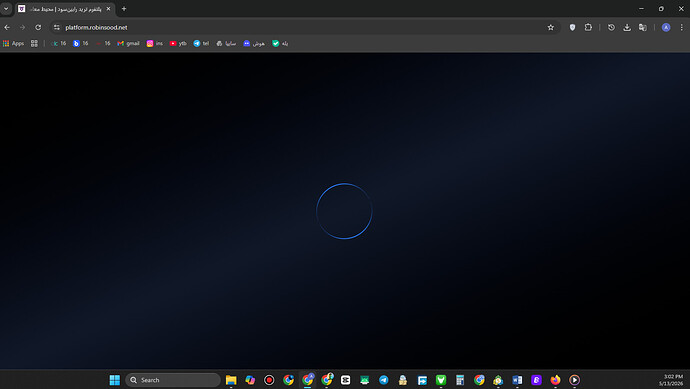Open the shield extension icon
Viewport: 690px width, 389px height.
click(x=572, y=27)
